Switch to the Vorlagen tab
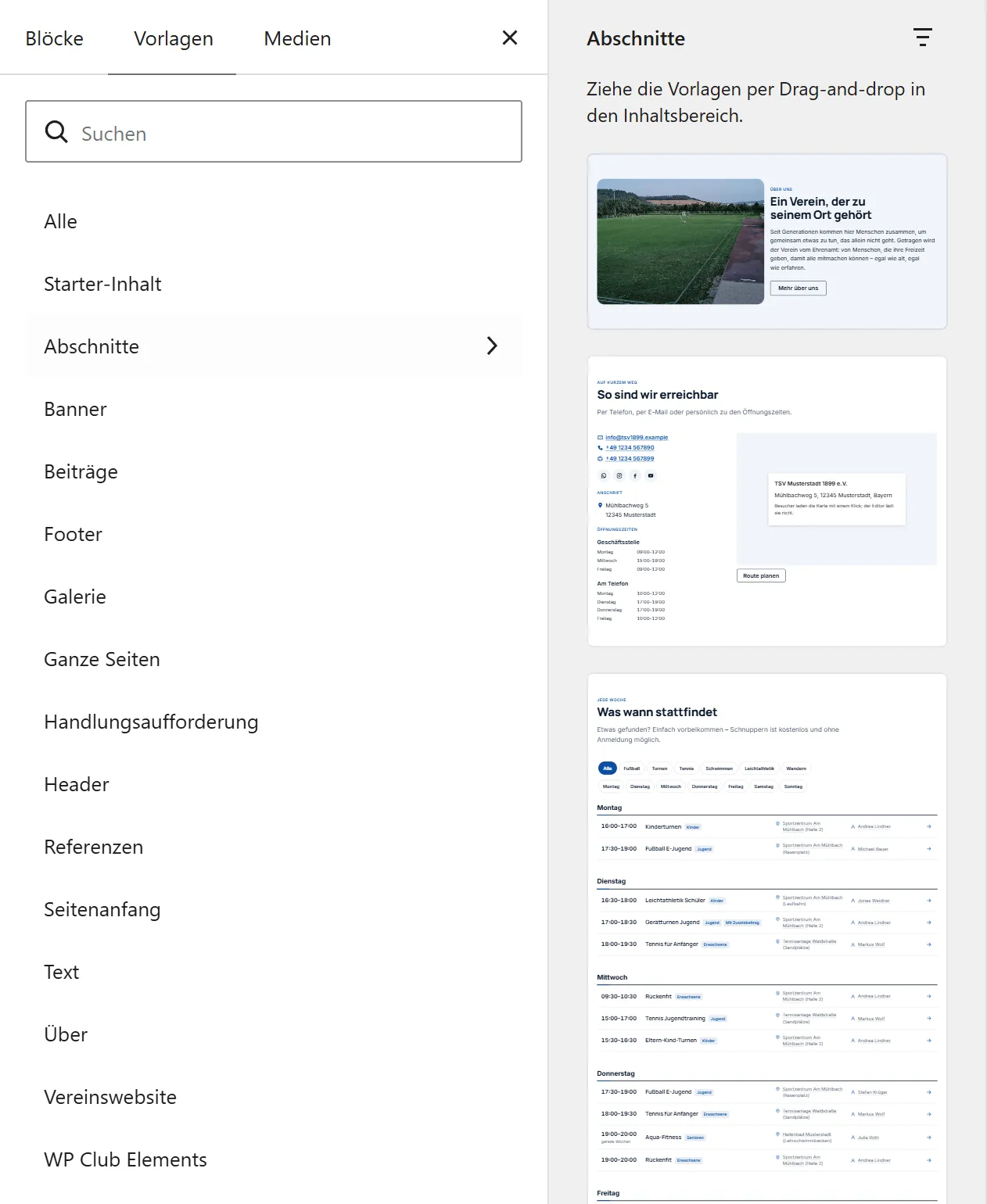987x1204 pixels. (174, 38)
